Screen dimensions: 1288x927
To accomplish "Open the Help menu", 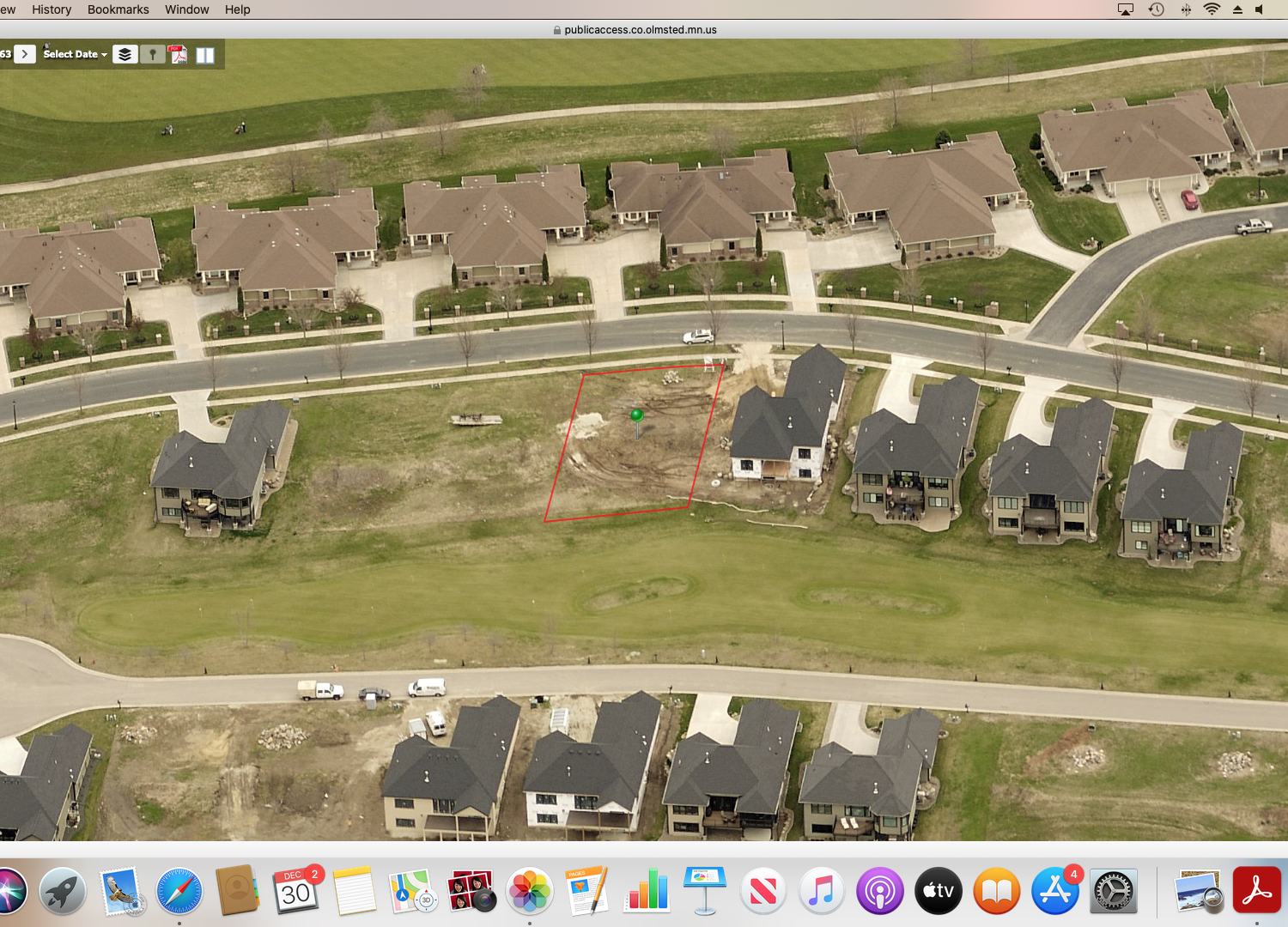I will [x=238, y=9].
